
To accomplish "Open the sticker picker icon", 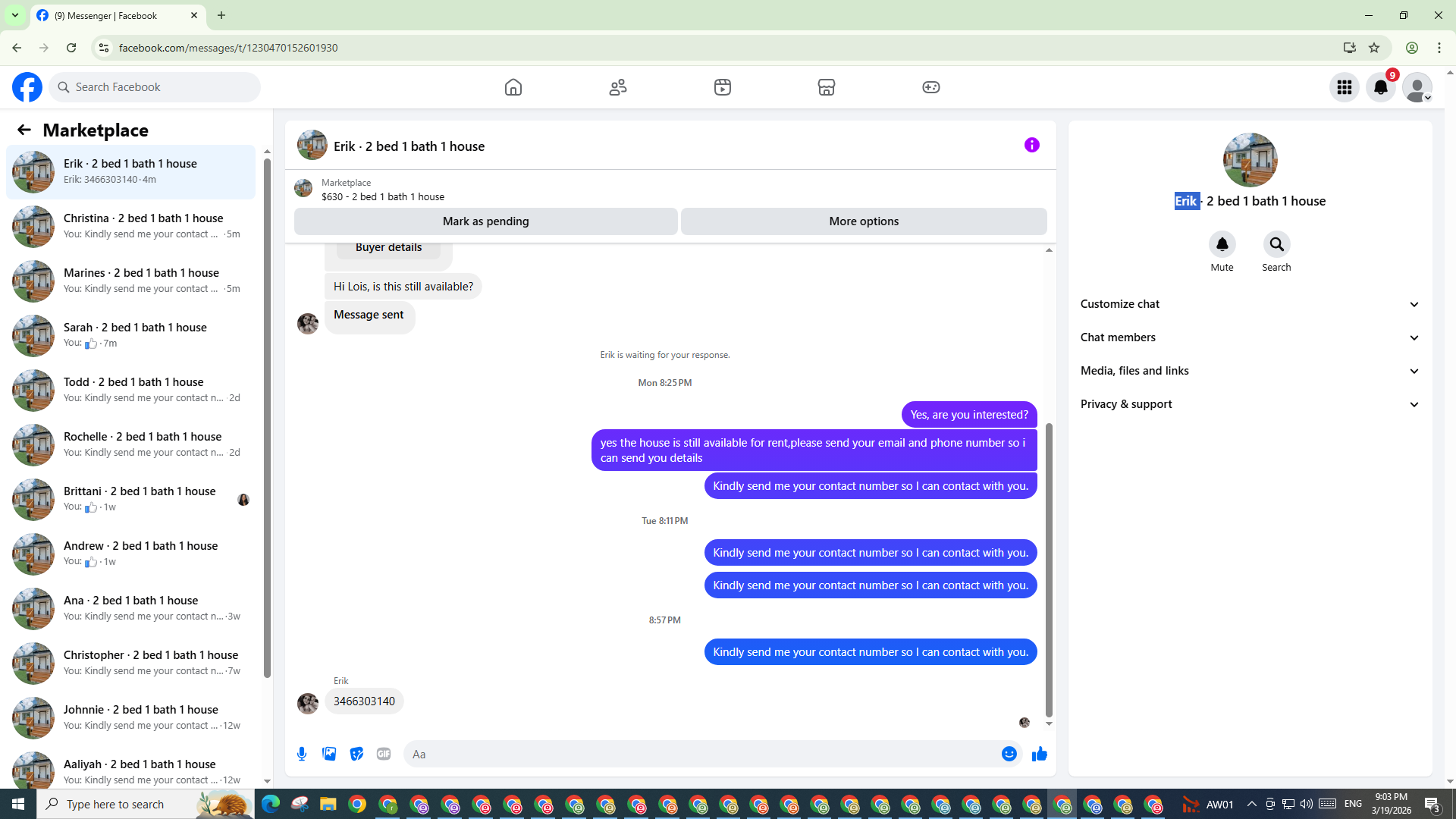I will (x=356, y=754).
